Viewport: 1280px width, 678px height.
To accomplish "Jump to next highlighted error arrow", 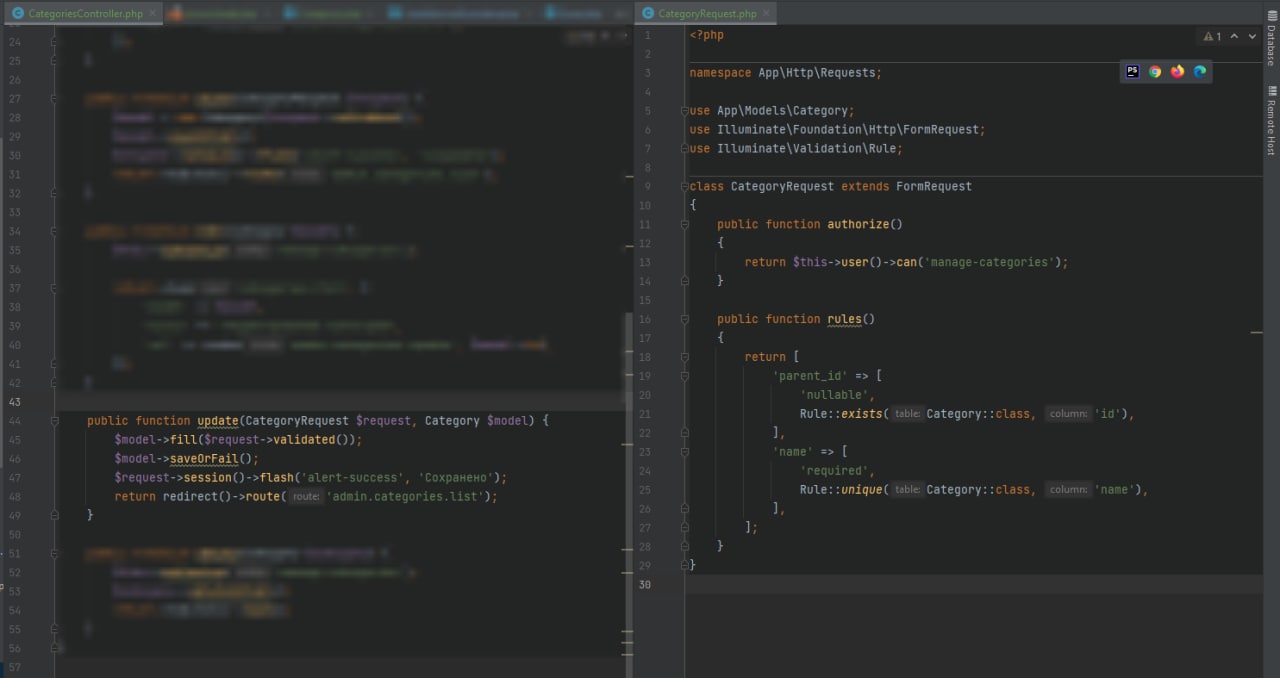I will (1250, 36).
